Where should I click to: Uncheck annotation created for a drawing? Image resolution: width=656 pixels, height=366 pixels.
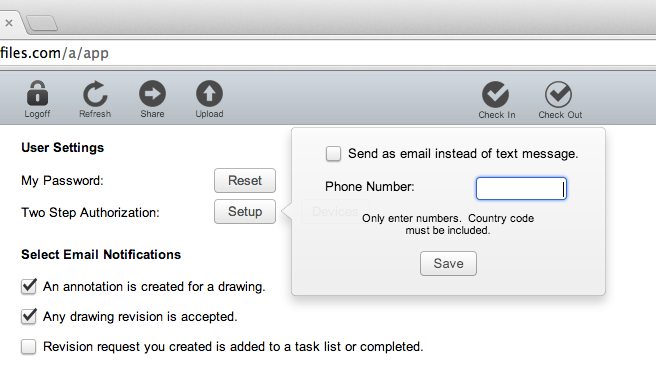[x=28, y=287]
